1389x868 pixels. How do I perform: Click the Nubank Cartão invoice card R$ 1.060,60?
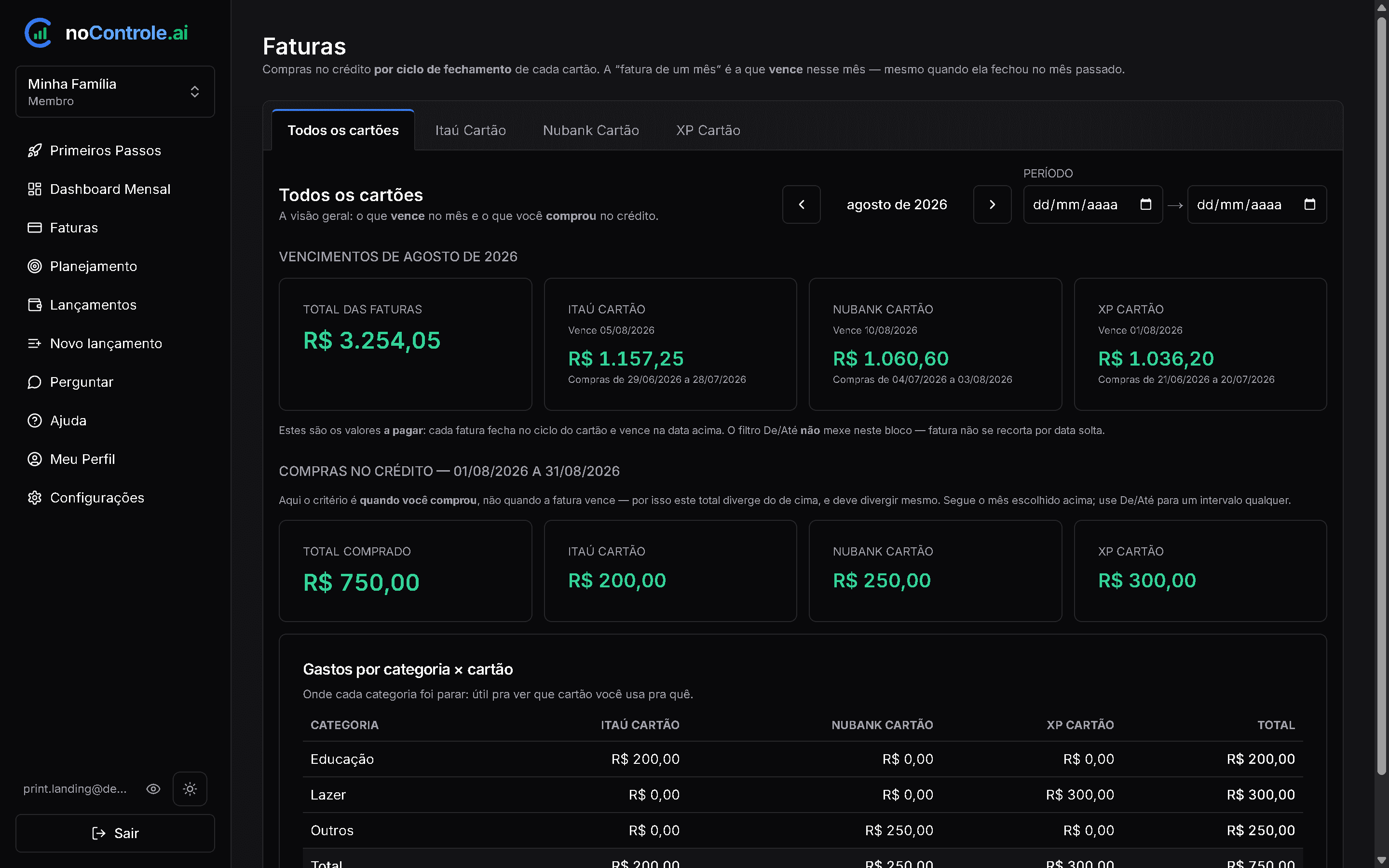click(935, 344)
